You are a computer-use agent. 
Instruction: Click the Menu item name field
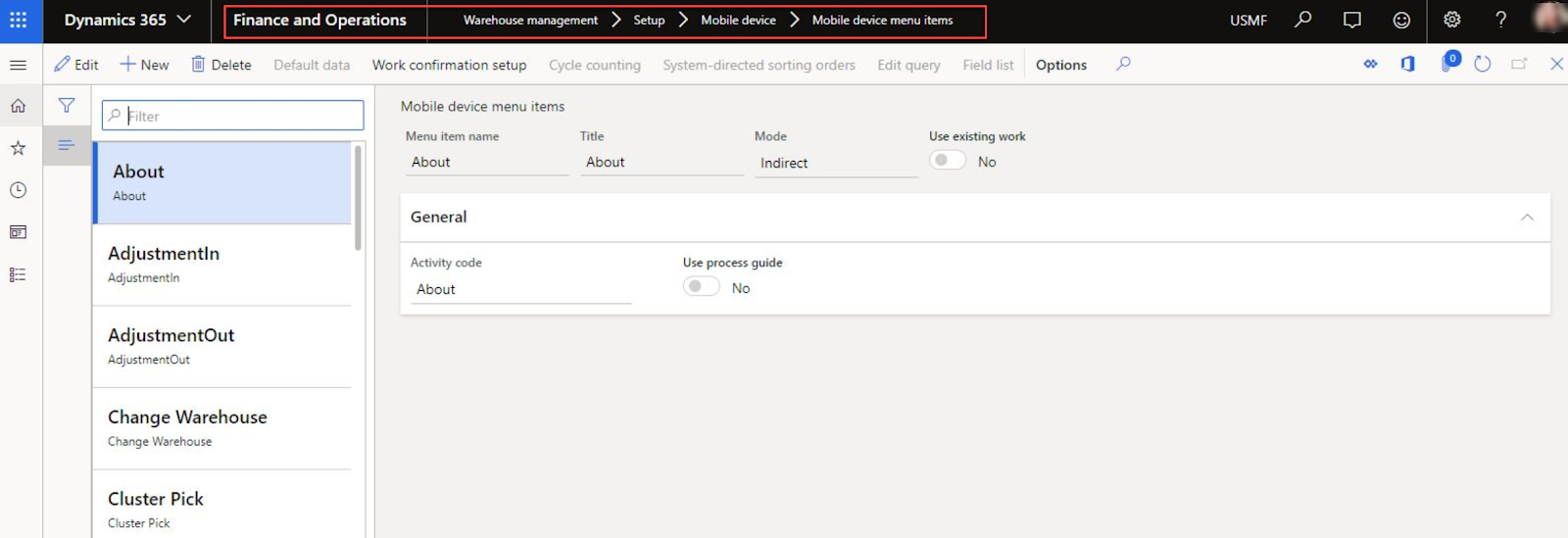487,163
